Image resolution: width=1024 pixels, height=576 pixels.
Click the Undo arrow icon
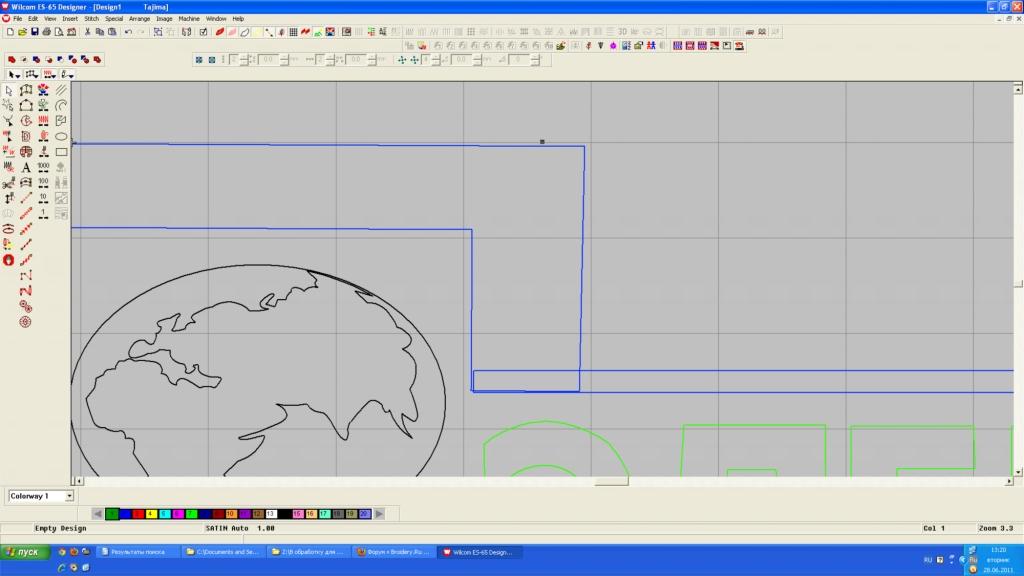(x=128, y=32)
